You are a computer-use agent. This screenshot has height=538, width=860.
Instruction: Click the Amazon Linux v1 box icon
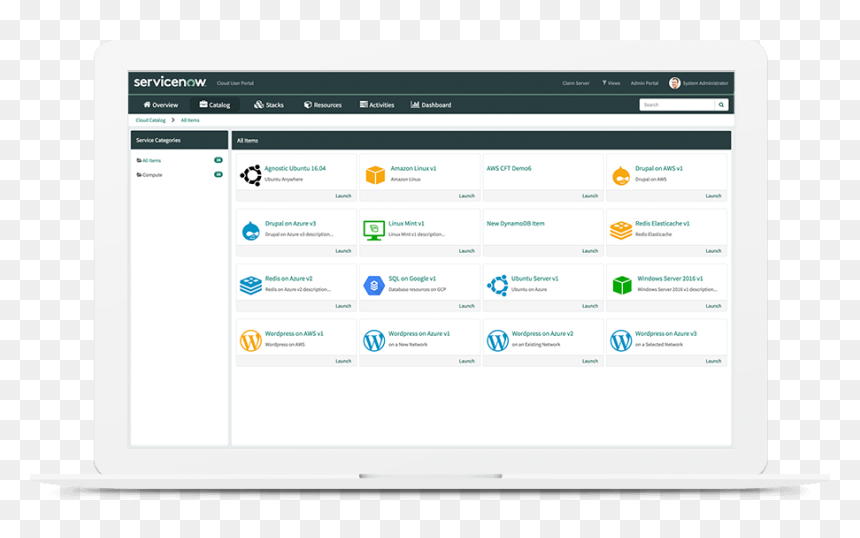[375, 175]
